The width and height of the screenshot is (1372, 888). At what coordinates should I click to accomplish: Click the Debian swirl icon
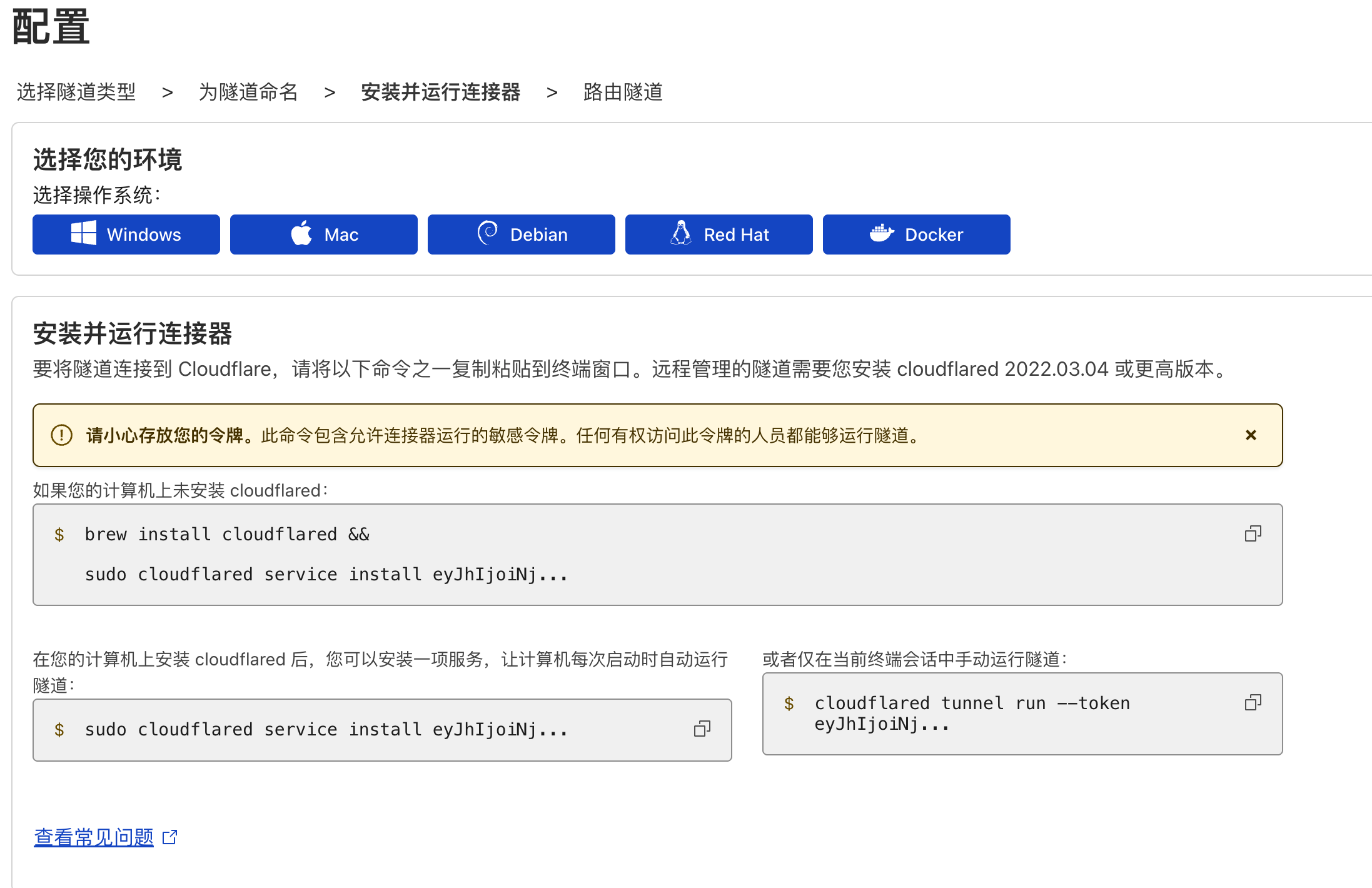(487, 233)
